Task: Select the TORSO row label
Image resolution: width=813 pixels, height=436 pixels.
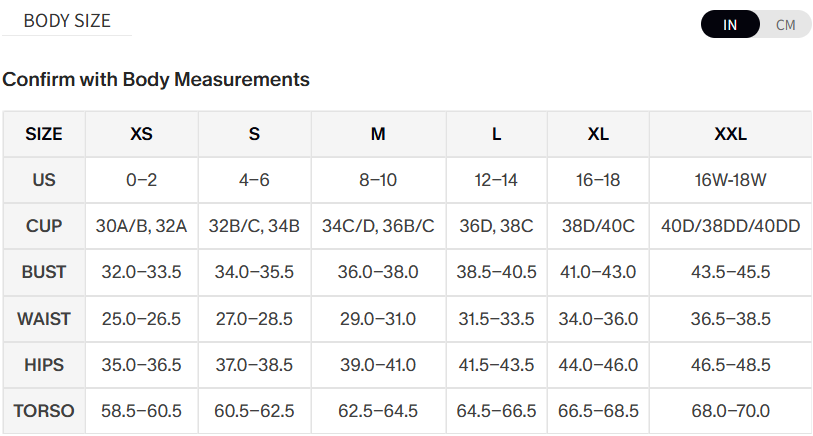Action: [x=44, y=411]
